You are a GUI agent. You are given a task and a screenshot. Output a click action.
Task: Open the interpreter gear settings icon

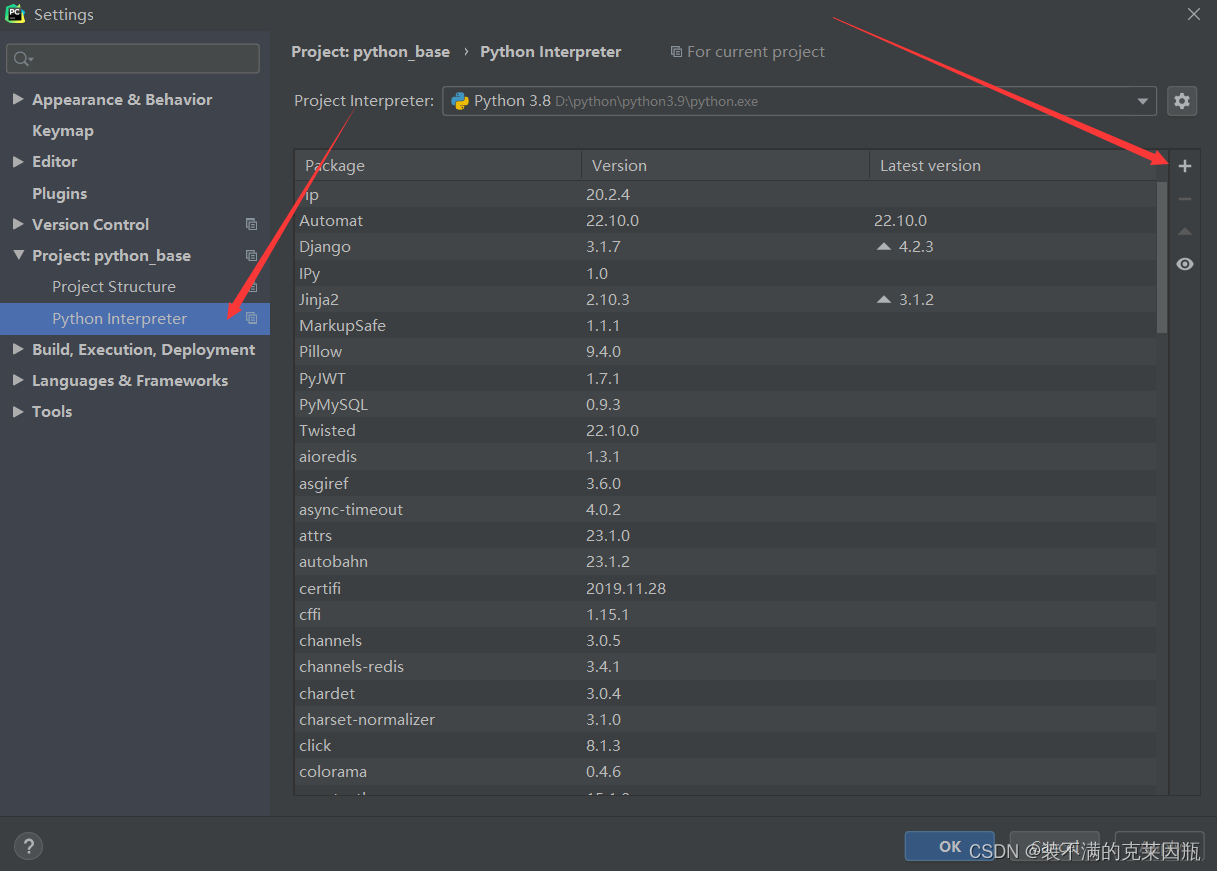click(1182, 101)
